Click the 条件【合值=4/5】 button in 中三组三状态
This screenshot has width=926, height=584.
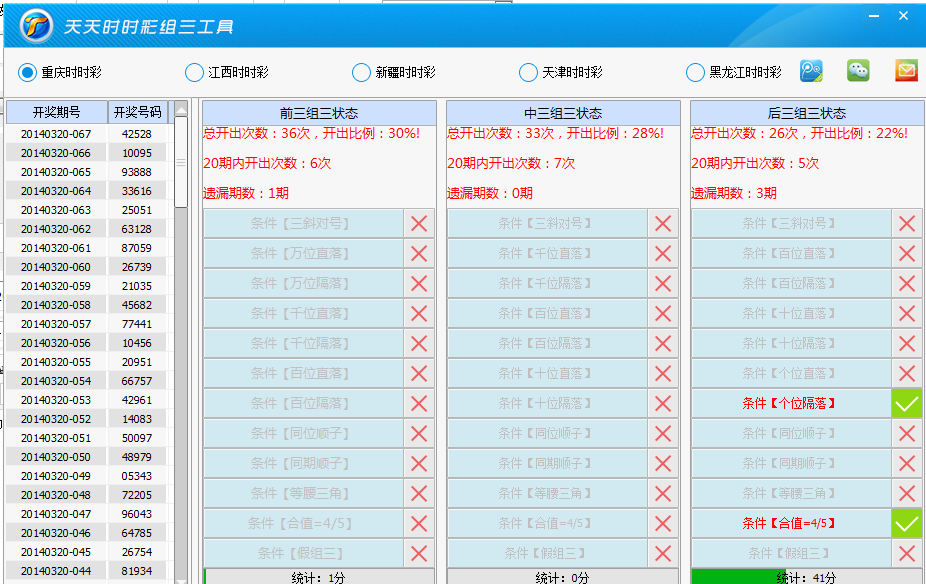pyautogui.click(x=545, y=523)
